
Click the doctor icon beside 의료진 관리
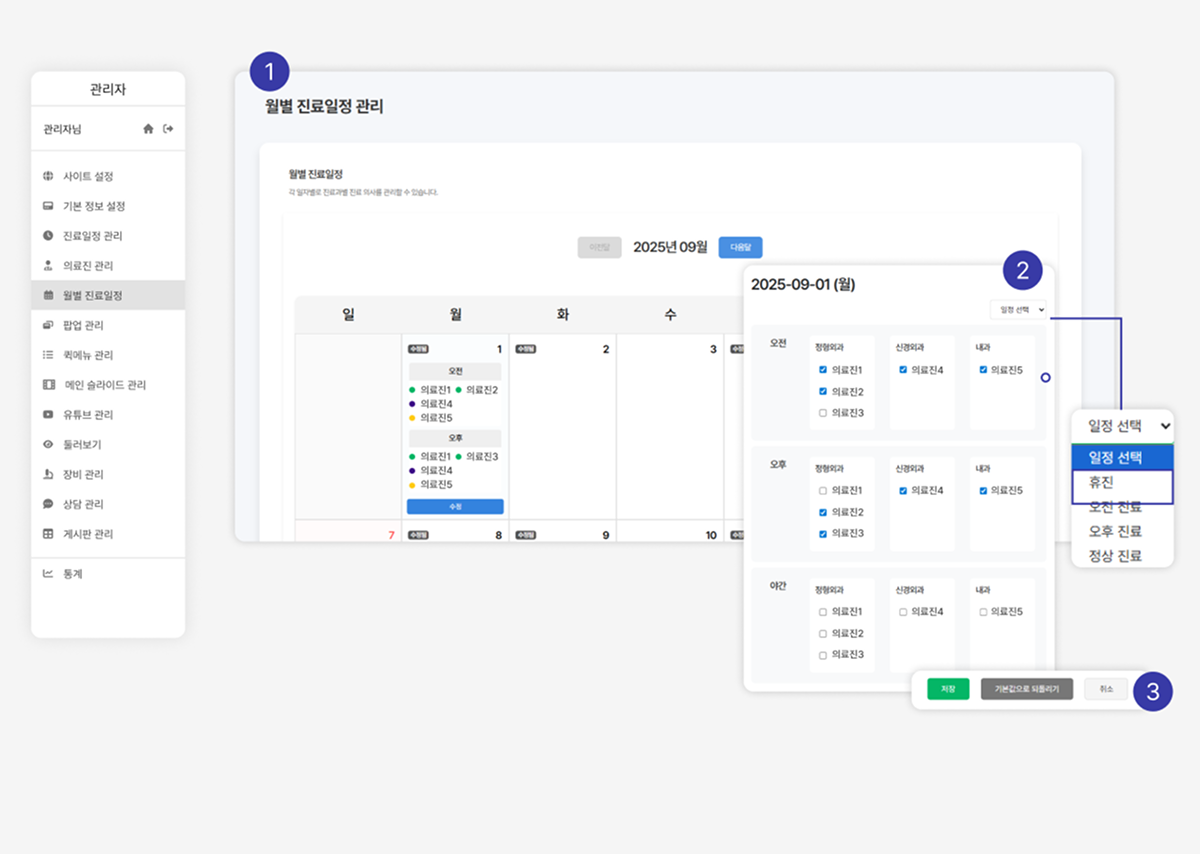pyautogui.click(x=48, y=266)
